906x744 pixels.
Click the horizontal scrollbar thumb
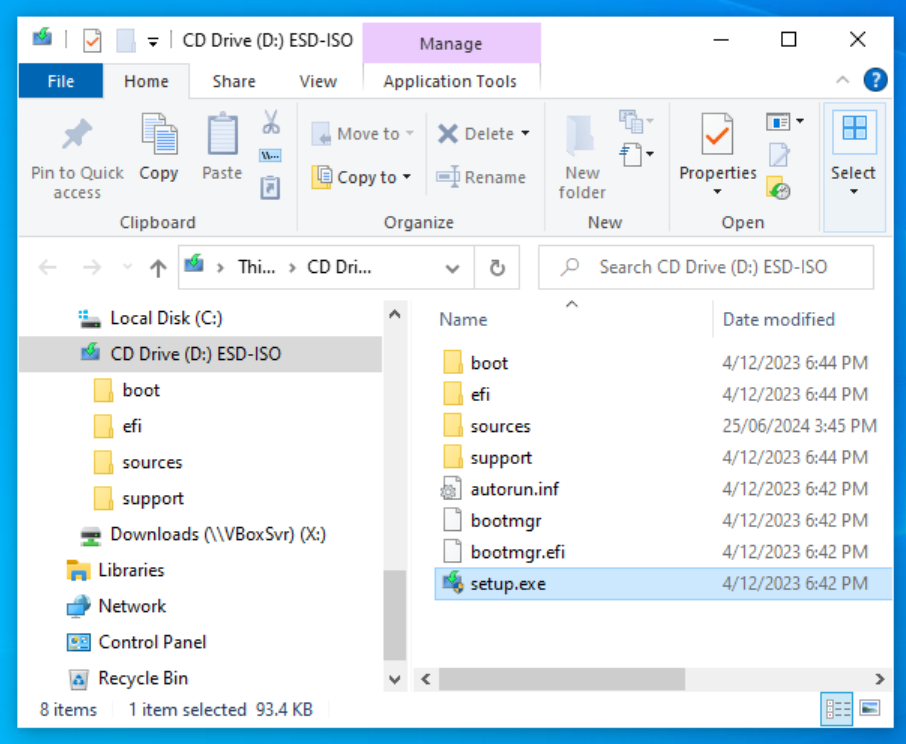[562, 679]
